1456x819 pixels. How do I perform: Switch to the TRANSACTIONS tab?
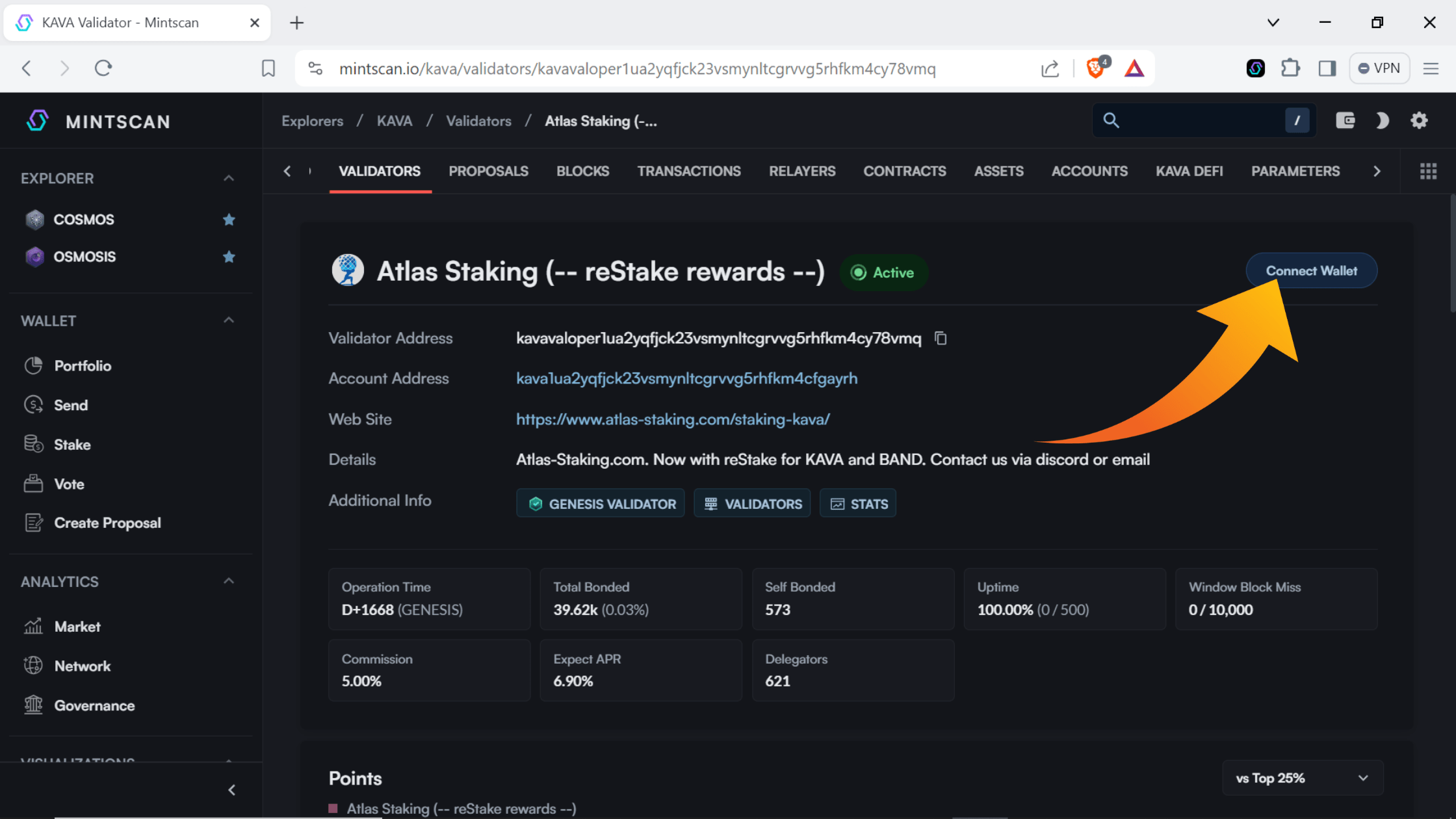pos(689,171)
